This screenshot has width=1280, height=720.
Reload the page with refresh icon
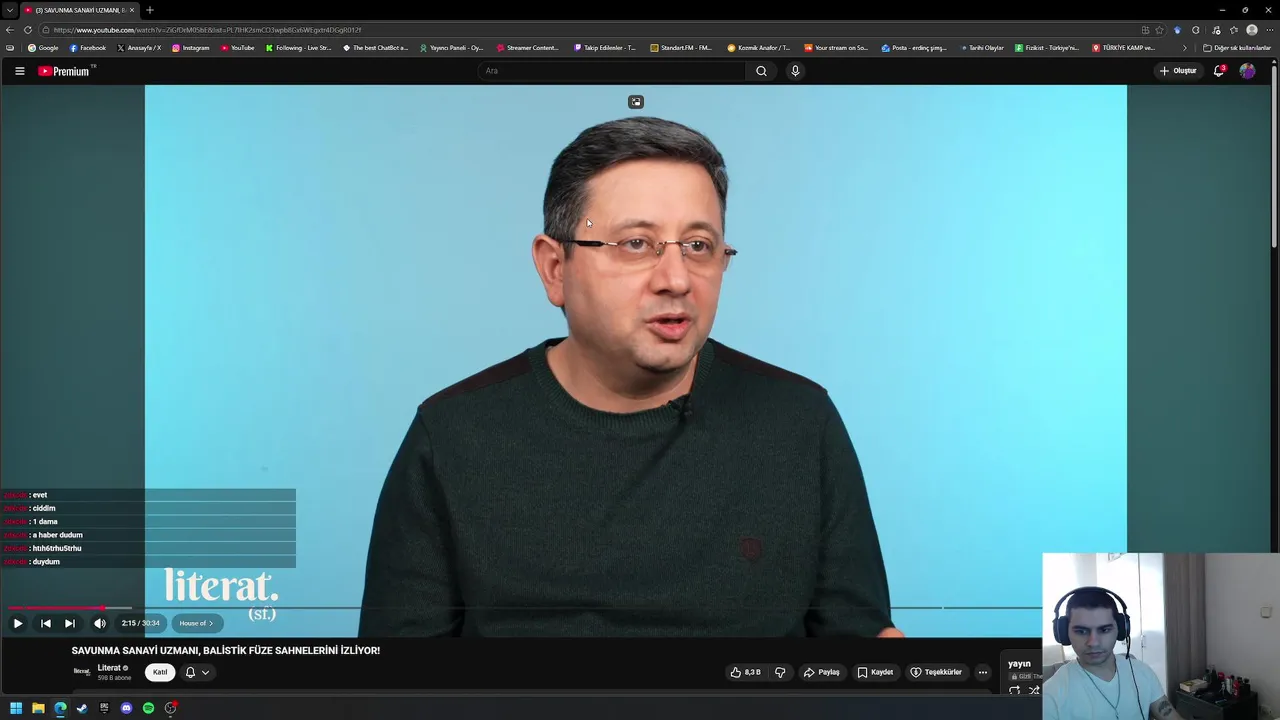coord(28,30)
